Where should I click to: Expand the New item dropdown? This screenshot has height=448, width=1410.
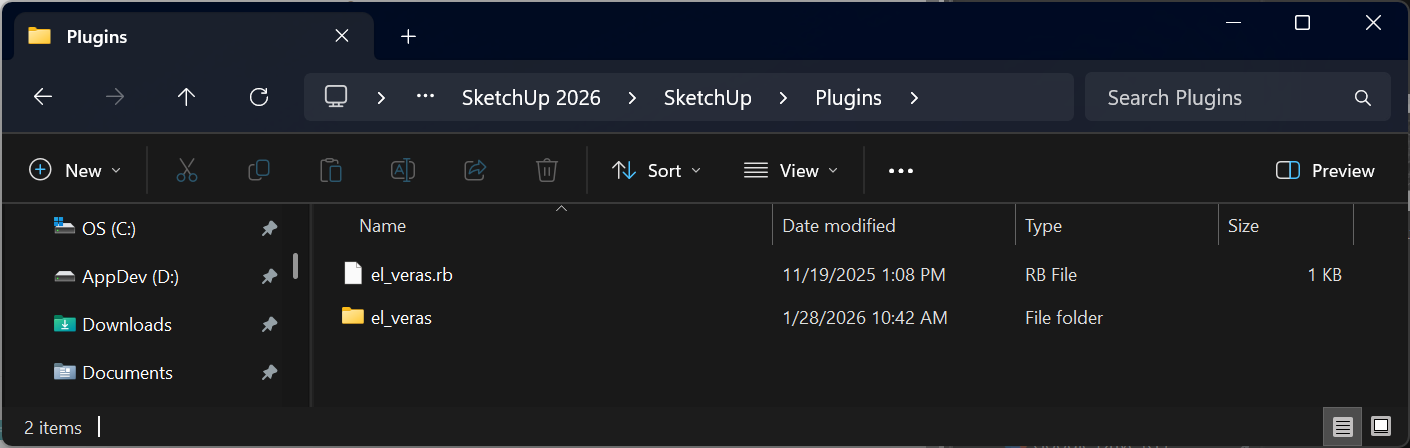click(x=75, y=170)
